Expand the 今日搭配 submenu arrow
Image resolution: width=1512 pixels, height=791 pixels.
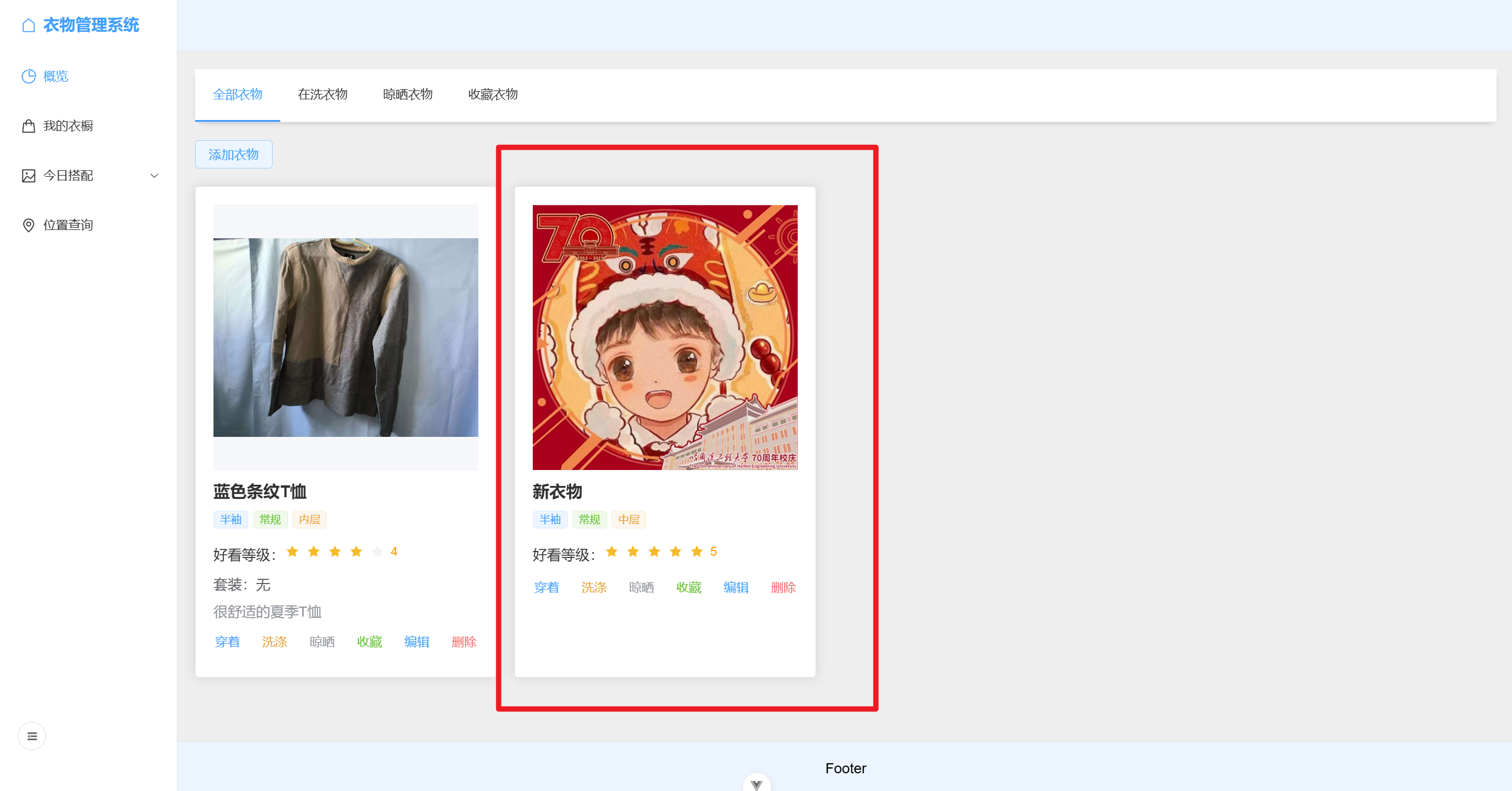point(154,176)
